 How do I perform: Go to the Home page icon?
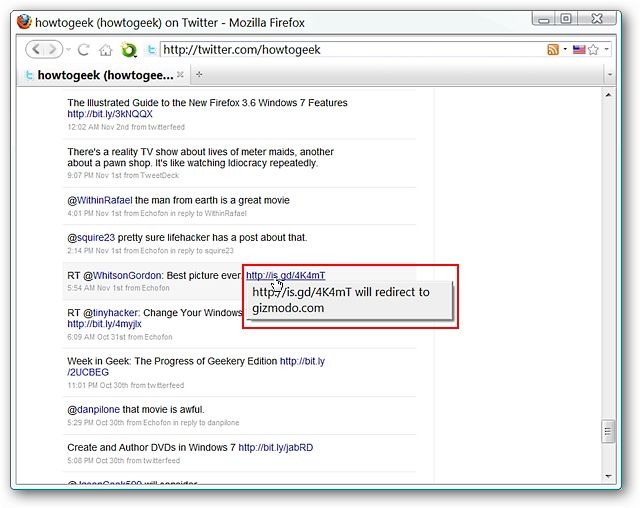point(105,50)
